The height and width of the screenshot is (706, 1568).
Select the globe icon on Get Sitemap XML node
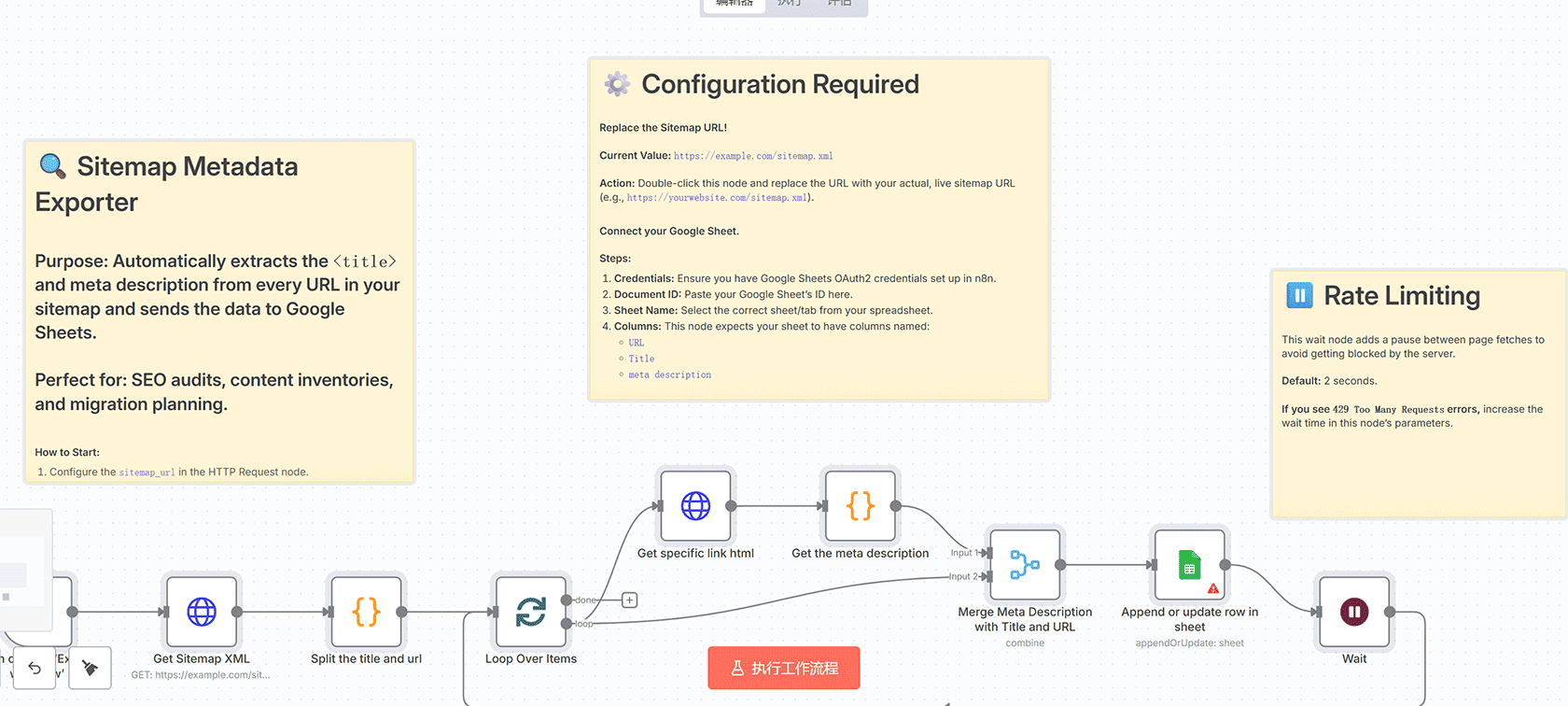tap(201, 614)
